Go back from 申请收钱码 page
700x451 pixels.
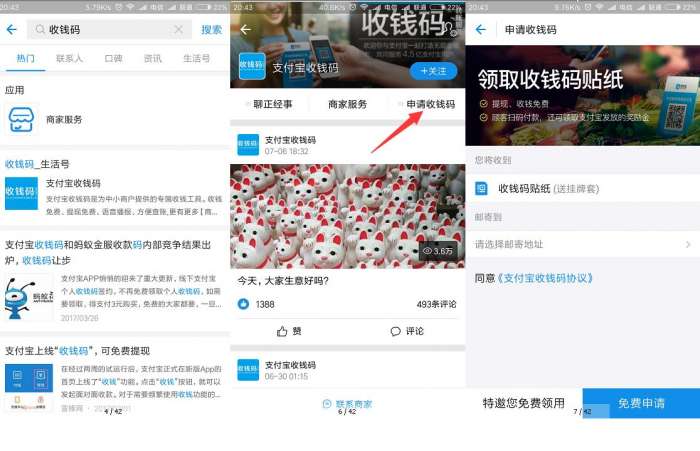click(x=481, y=29)
